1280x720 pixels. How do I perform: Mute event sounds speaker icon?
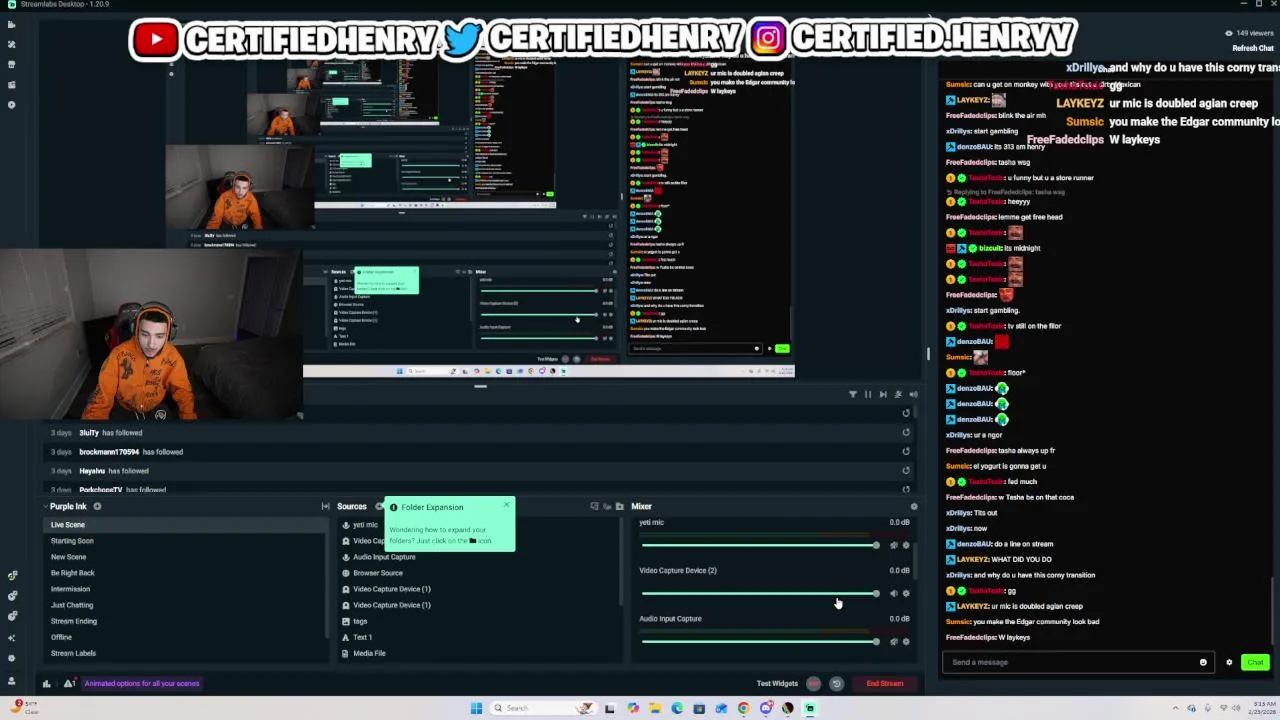(913, 394)
